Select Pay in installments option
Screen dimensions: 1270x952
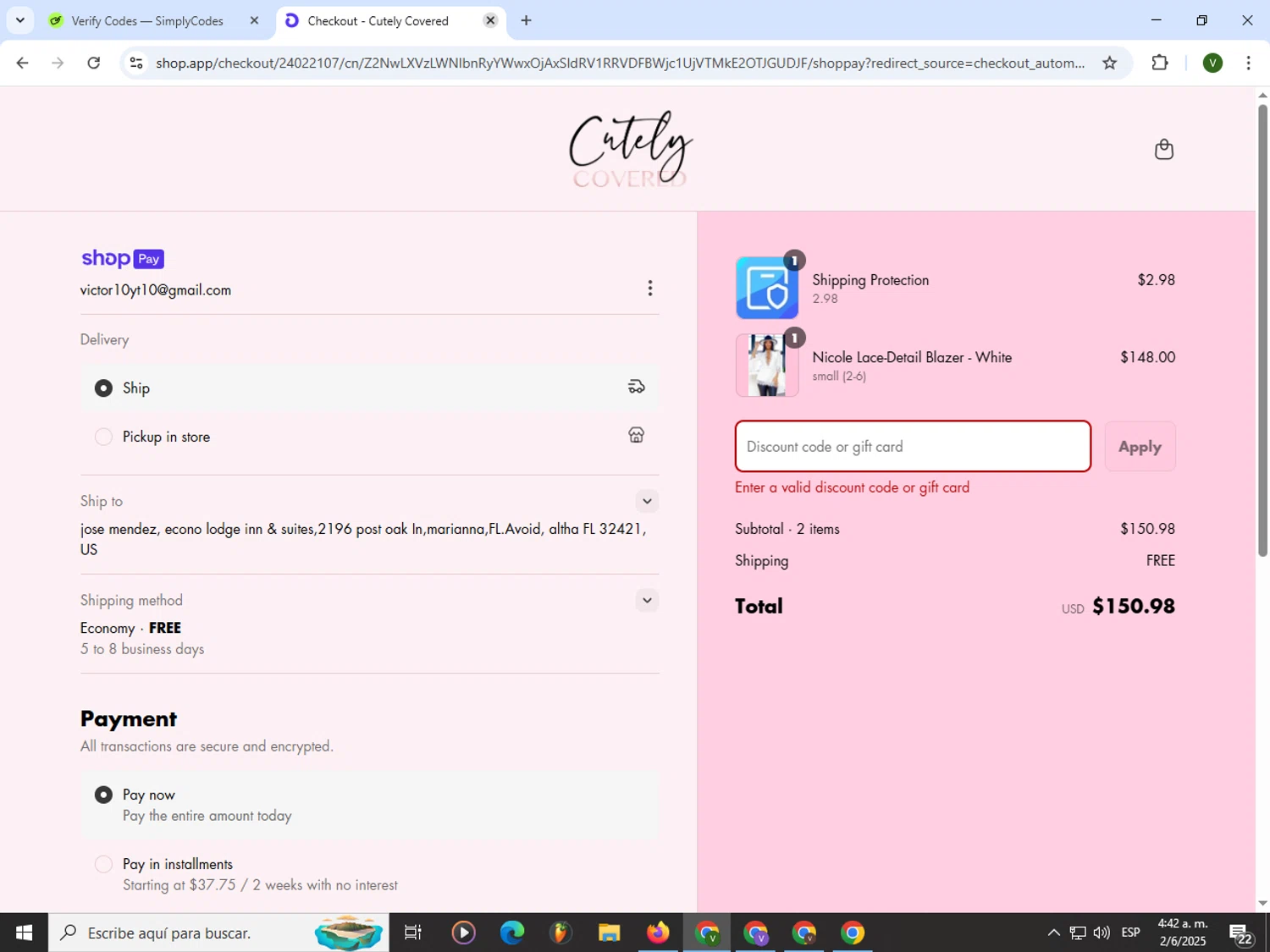pyautogui.click(x=369, y=874)
